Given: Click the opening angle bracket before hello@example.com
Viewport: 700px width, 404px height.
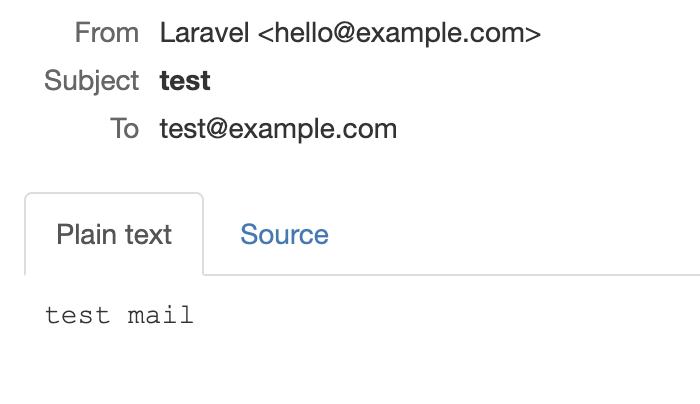Looking at the screenshot, I should tap(265, 34).
